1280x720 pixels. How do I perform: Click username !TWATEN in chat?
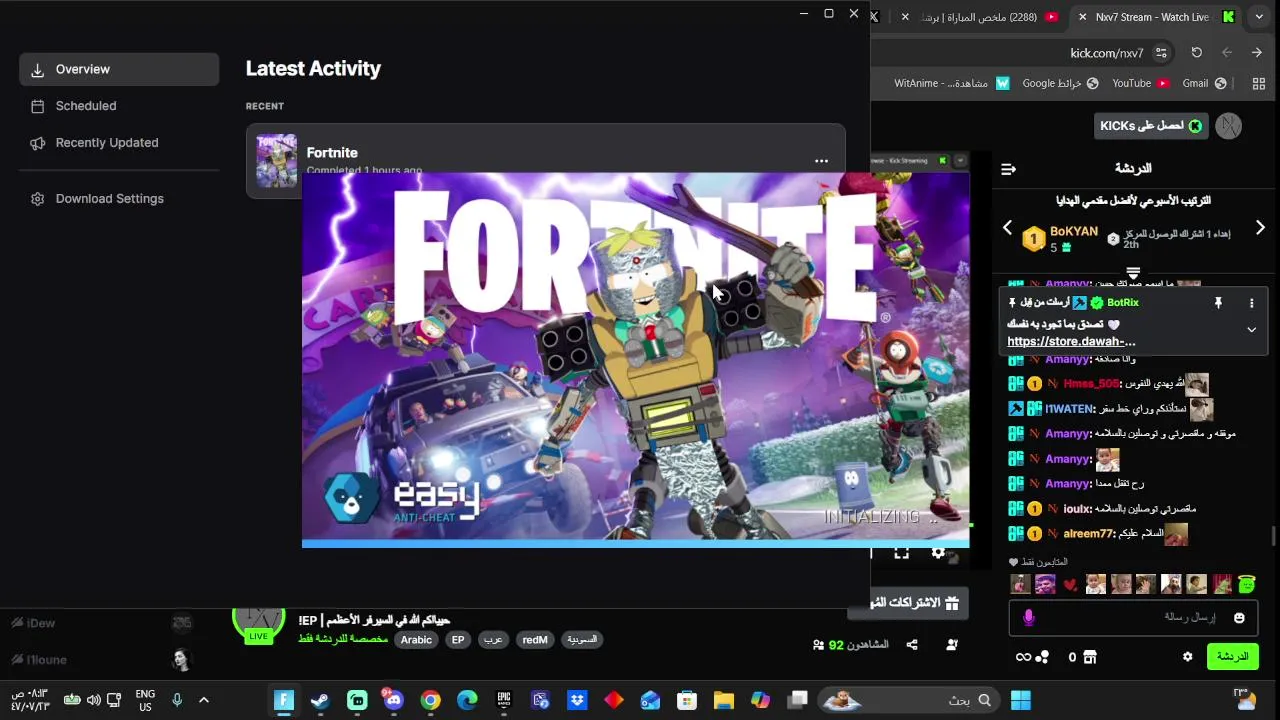click(x=1069, y=409)
